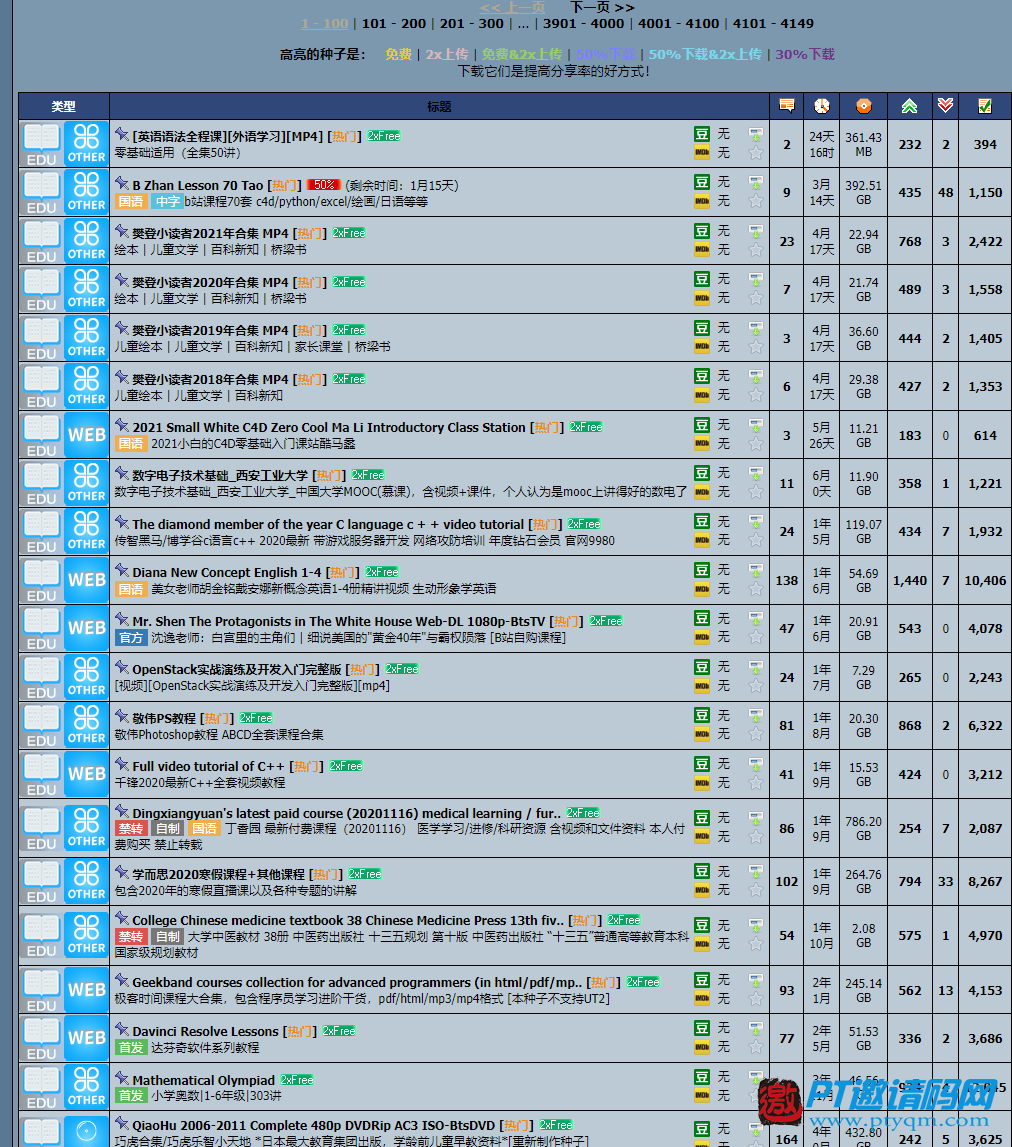The width and height of the screenshot is (1012, 1147).
Task: Sort by time-alive clock header icon
Action: click(x=822, y=106)
